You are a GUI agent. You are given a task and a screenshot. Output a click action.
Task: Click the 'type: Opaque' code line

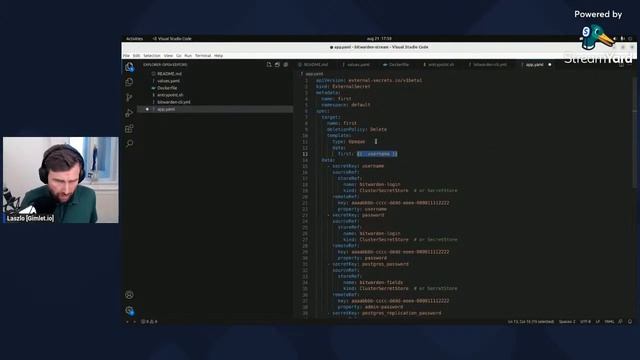[348, 142]
